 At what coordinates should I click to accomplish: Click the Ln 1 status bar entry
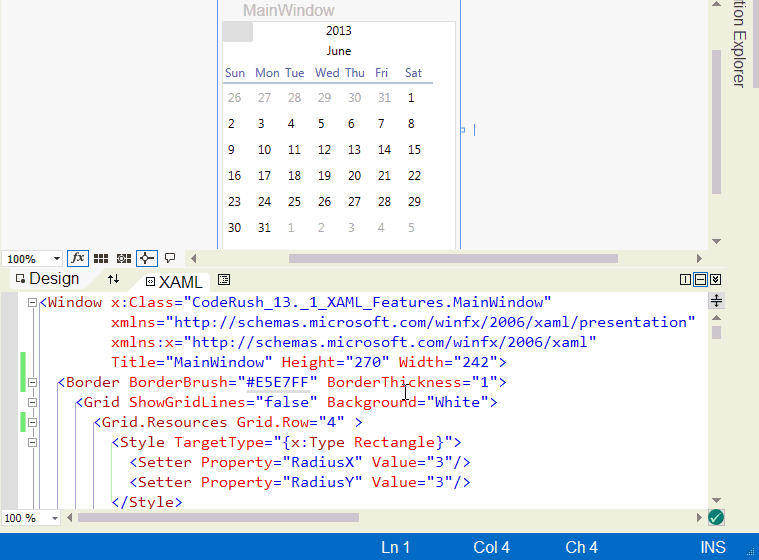tap(395, 547)
